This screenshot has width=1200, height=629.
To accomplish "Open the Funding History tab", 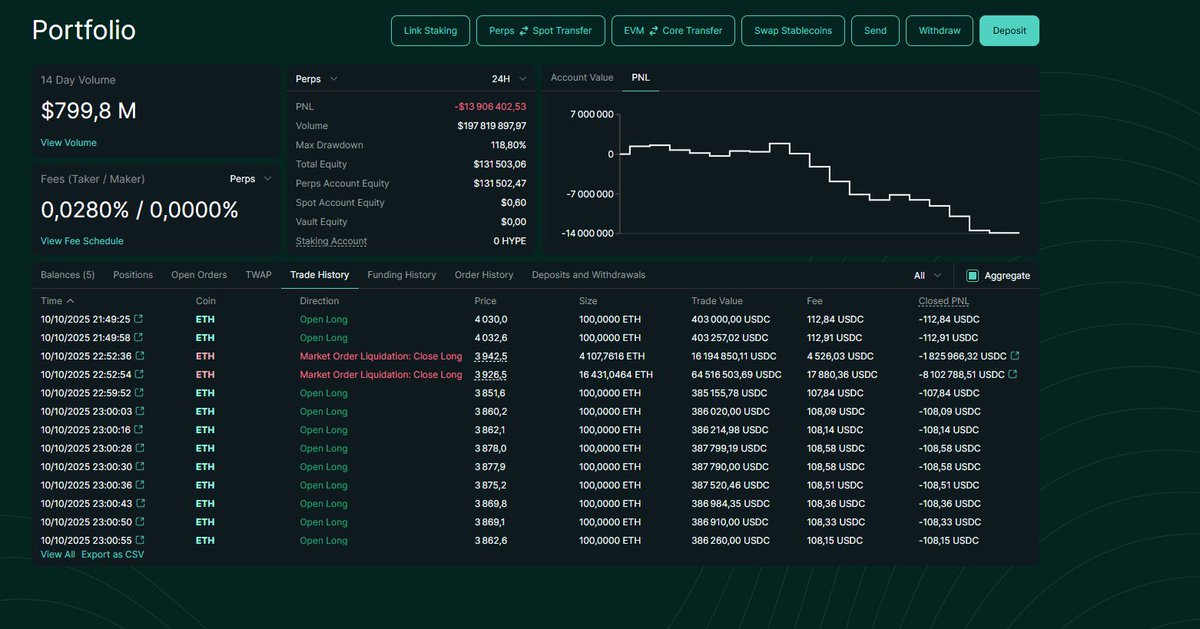I will point(402,275).
